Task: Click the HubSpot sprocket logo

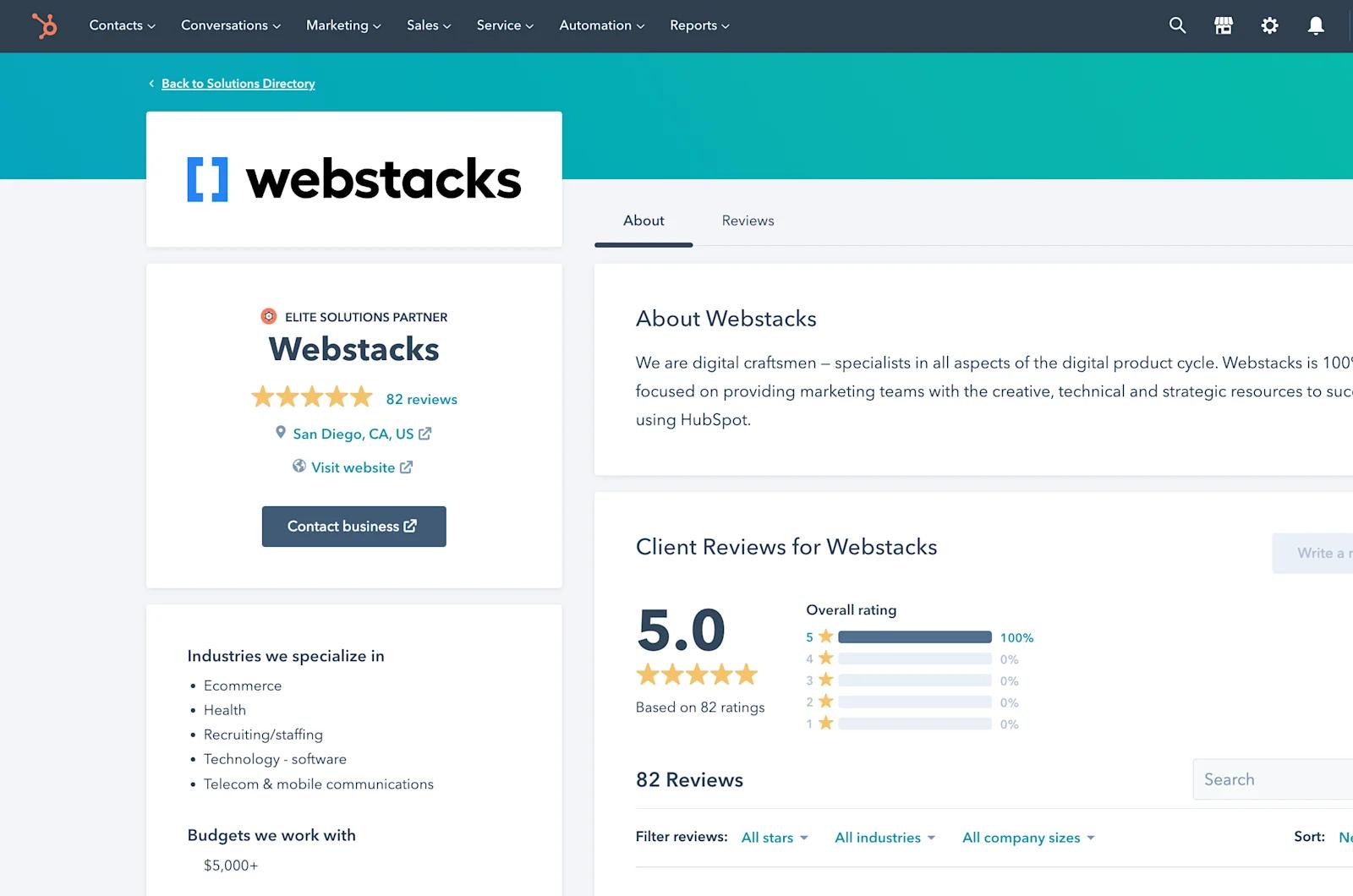Action: click(44, 25)
